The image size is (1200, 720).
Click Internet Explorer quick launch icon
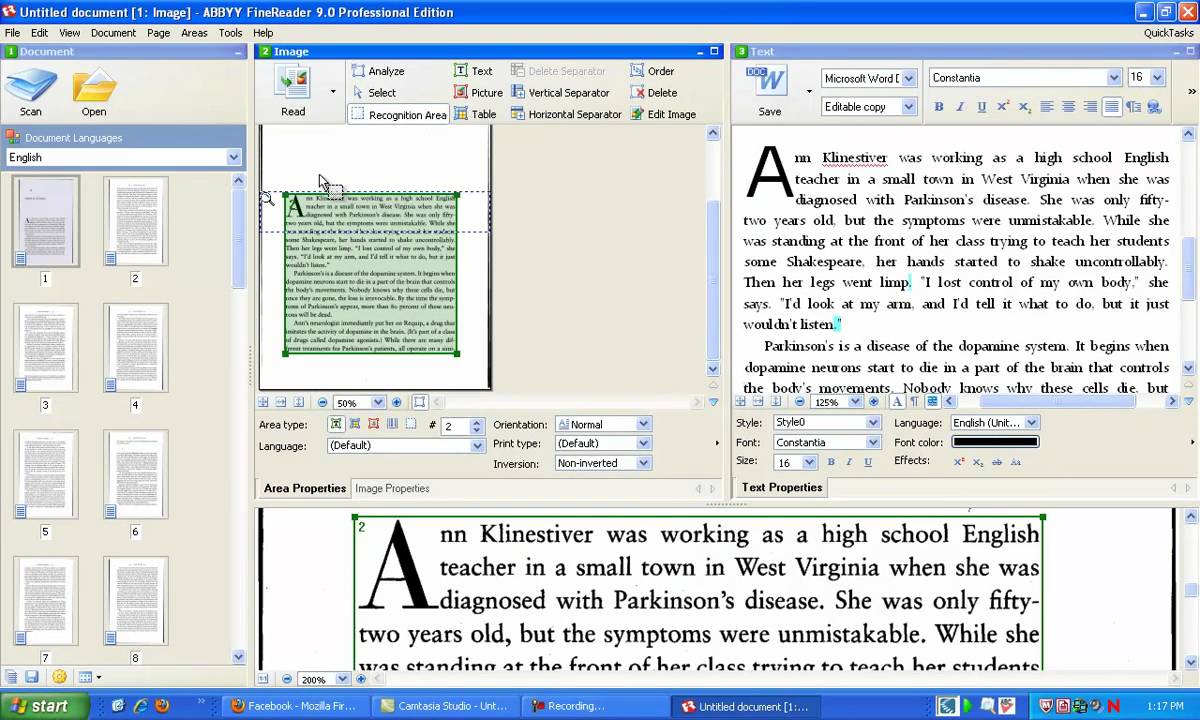[140, 706]
